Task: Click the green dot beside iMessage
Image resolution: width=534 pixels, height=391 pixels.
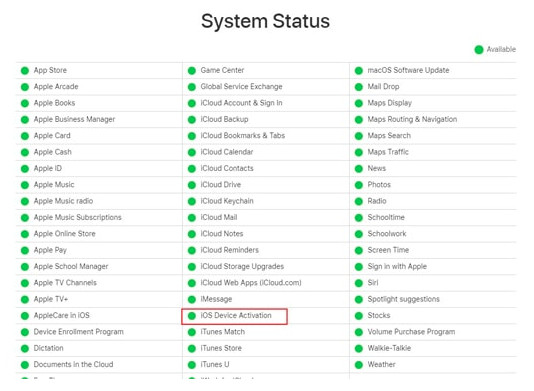Action: pos(192,299)
